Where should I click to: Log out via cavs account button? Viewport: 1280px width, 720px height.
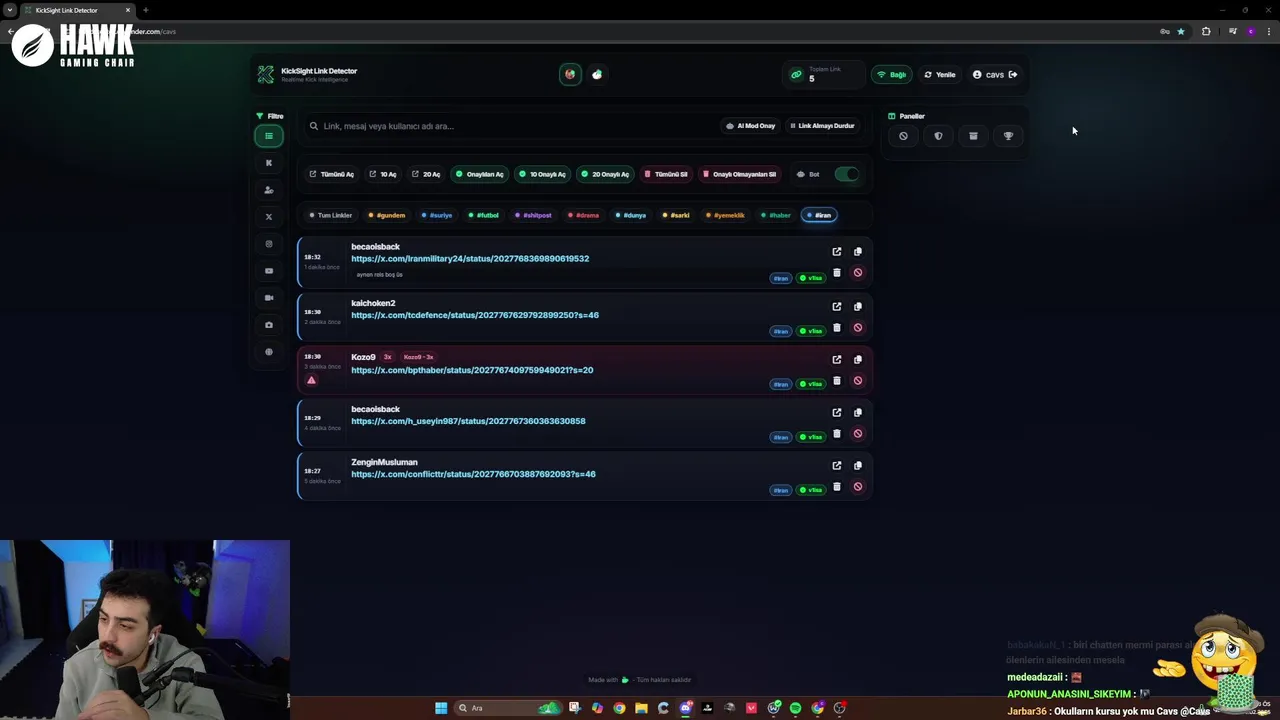995,75
